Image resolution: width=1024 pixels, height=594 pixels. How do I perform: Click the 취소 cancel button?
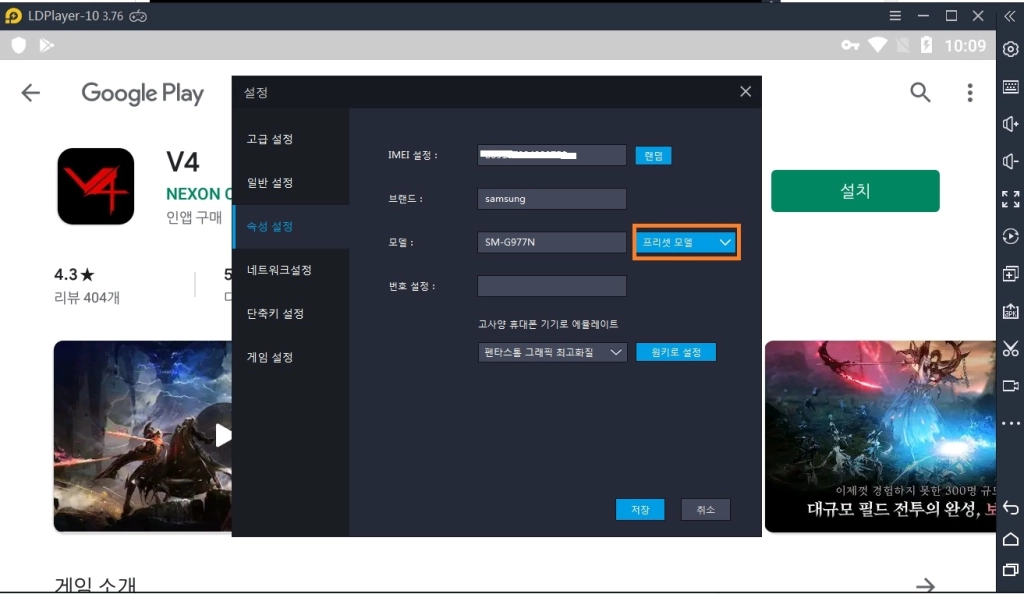click(705, 510)
